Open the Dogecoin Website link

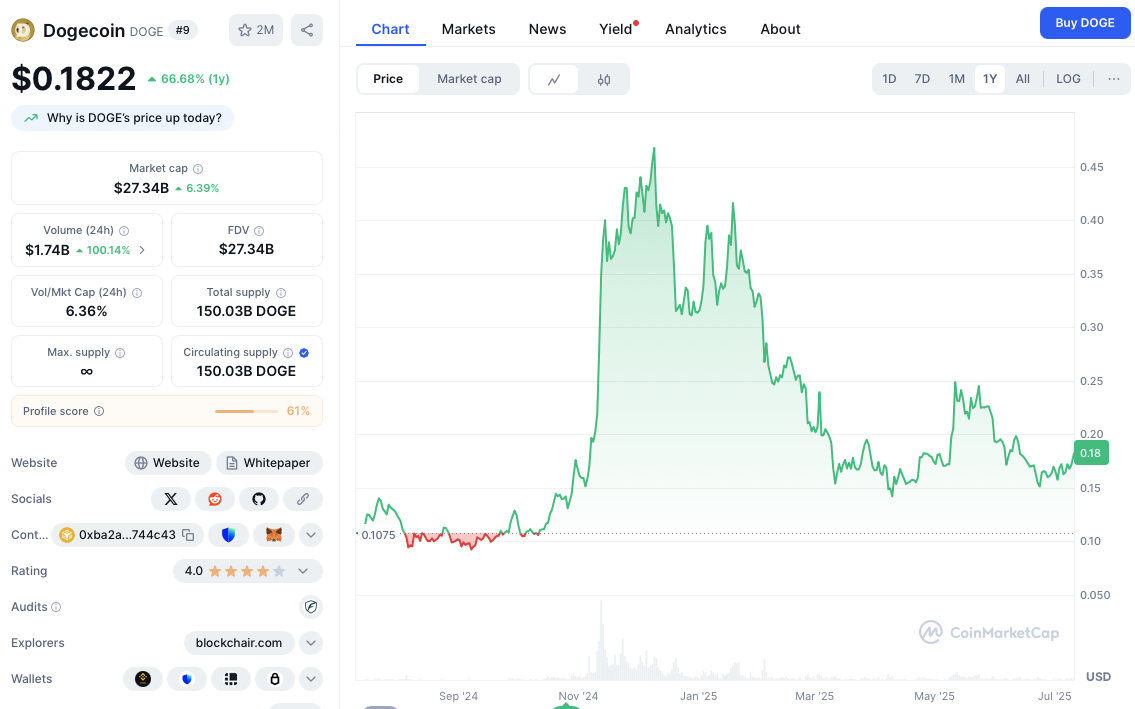168,463
